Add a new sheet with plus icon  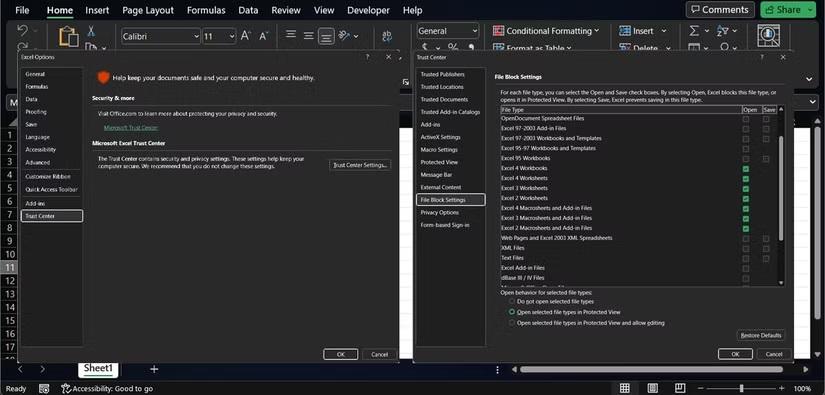(154, 369)
